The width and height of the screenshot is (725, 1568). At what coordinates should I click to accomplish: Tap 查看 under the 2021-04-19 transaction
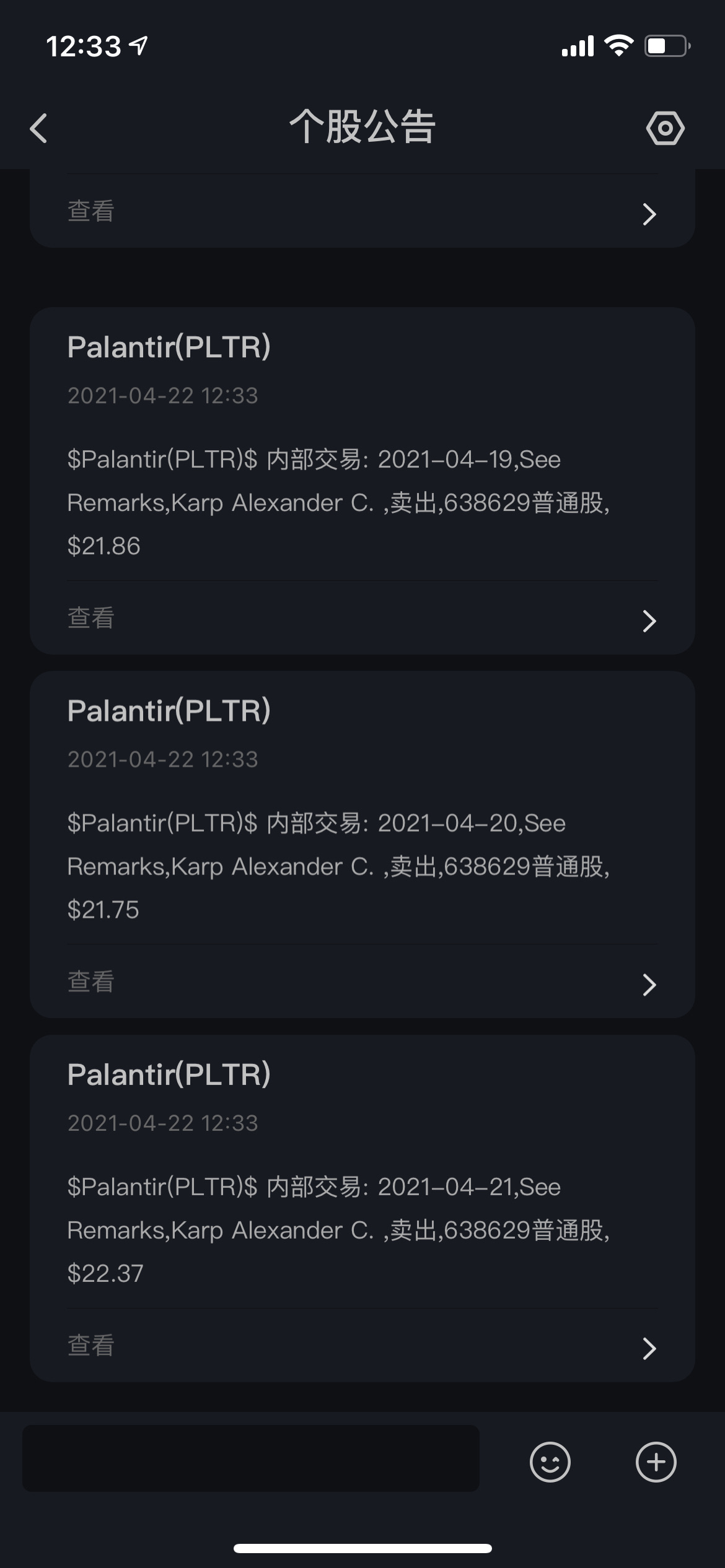[x=90, y=618]
